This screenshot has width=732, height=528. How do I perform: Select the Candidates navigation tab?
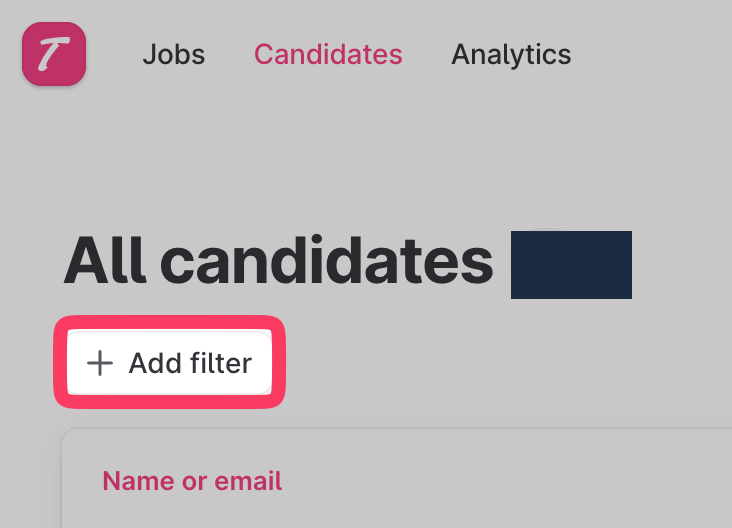(328, 54)
